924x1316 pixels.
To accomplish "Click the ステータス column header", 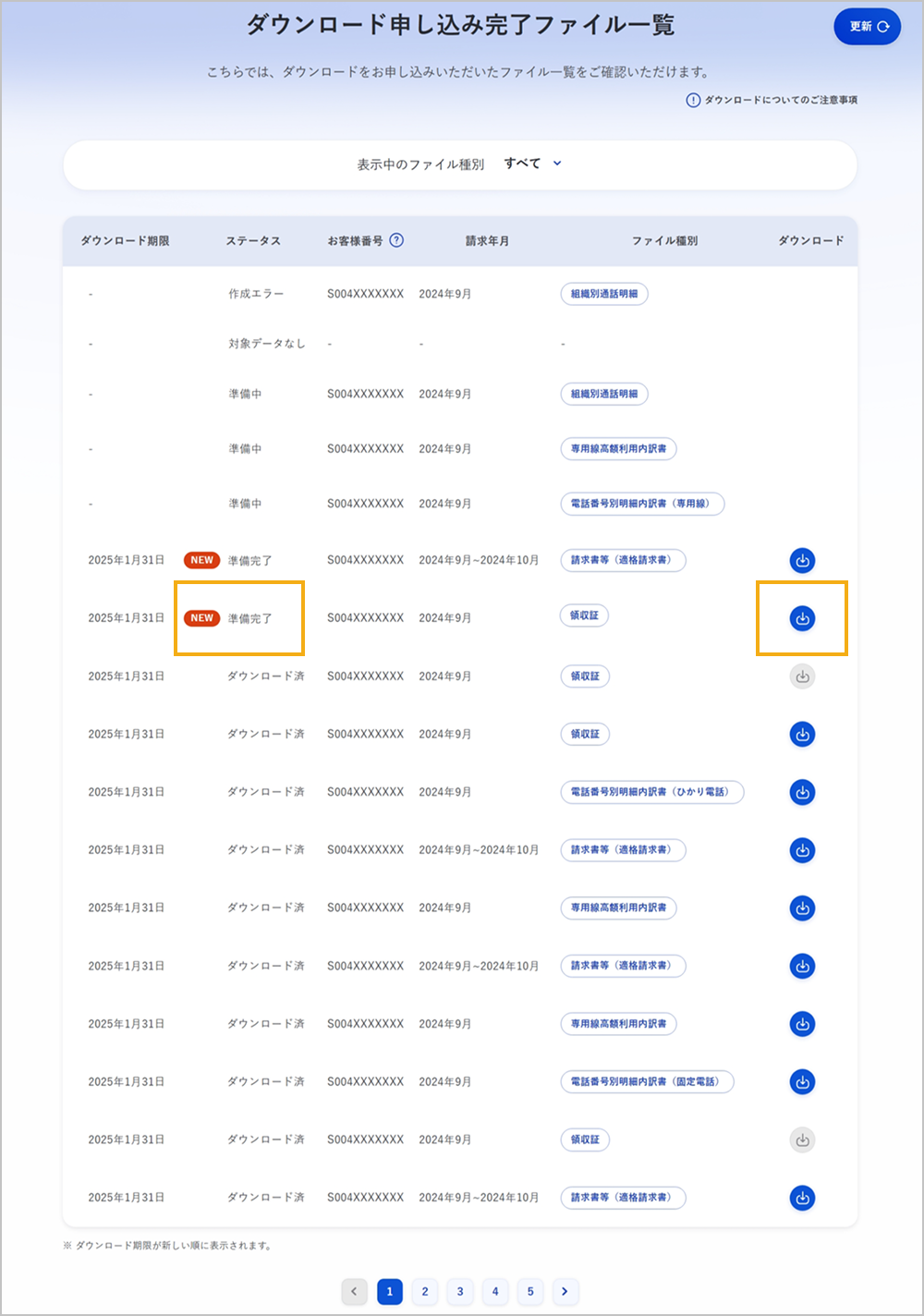I will tap(253, 241).
